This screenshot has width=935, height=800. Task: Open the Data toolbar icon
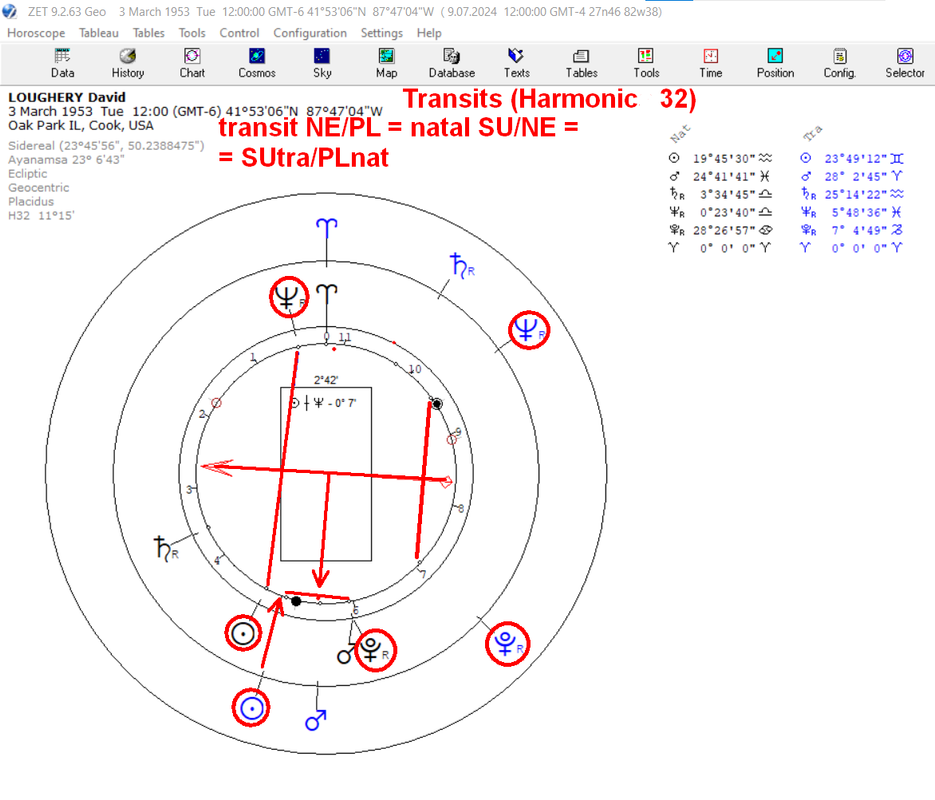(x=62, y=63)
